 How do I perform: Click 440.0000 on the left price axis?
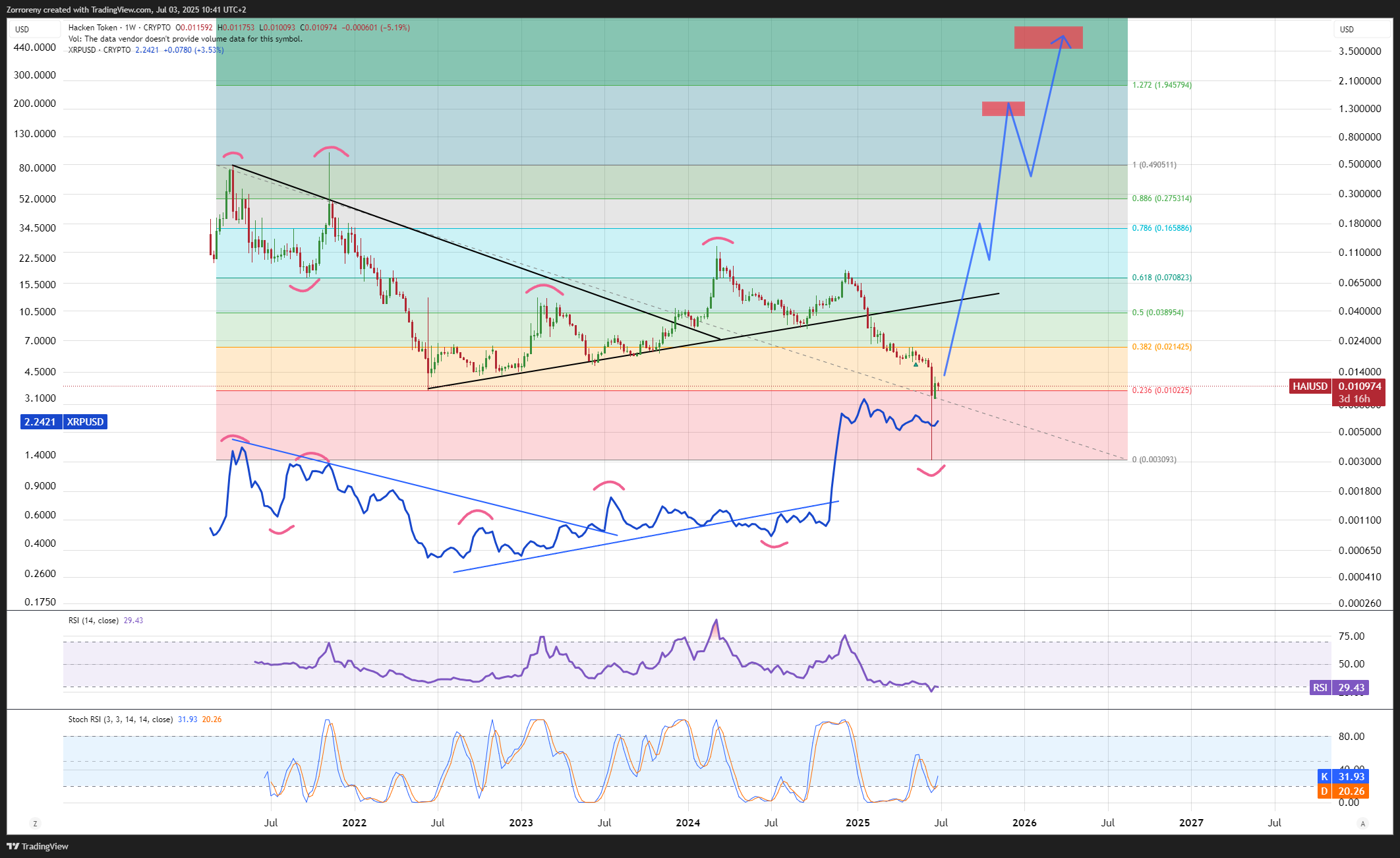coord(35,47)
